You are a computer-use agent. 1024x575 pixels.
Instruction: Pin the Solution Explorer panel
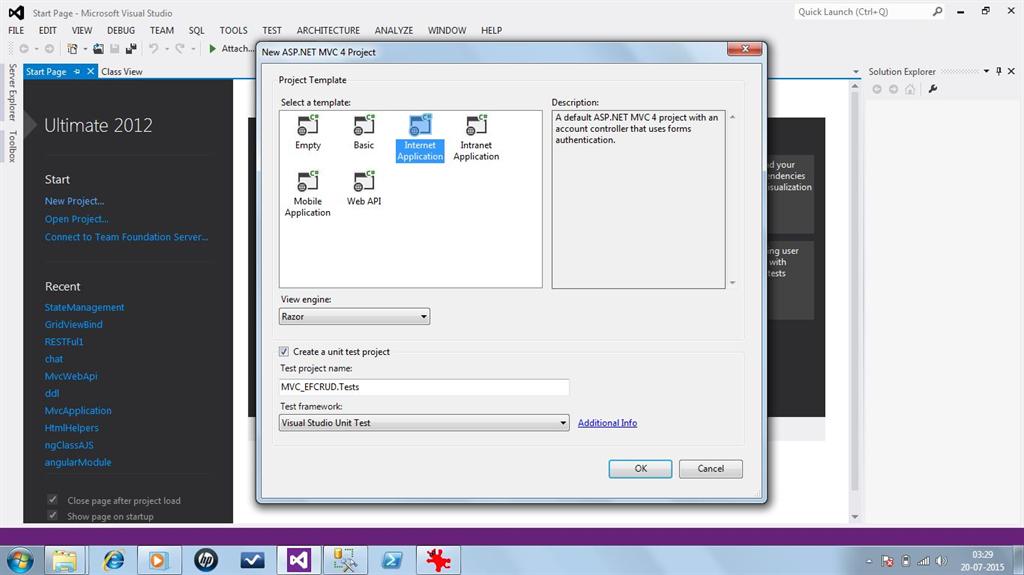(999, 71)
